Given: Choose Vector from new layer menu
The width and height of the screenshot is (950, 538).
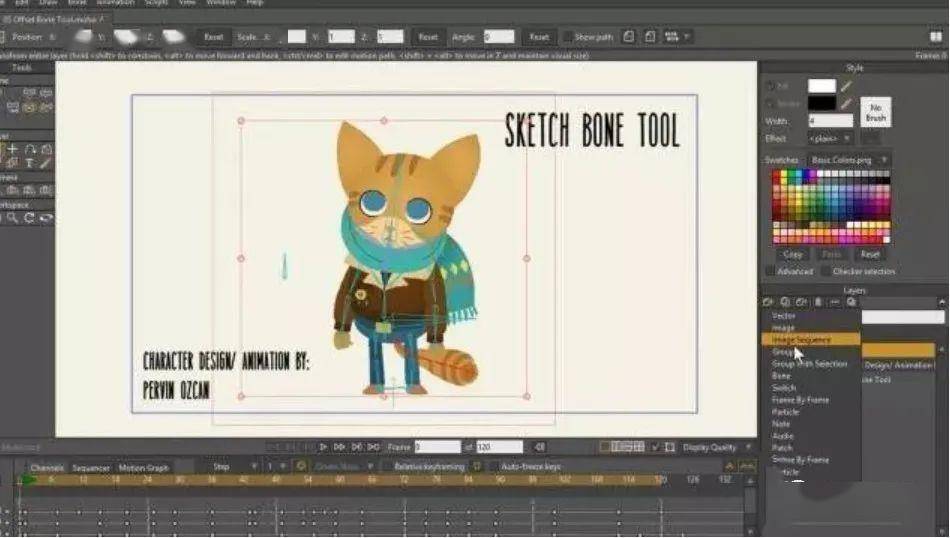Looking at the screenshot, I should pos(783,316).
